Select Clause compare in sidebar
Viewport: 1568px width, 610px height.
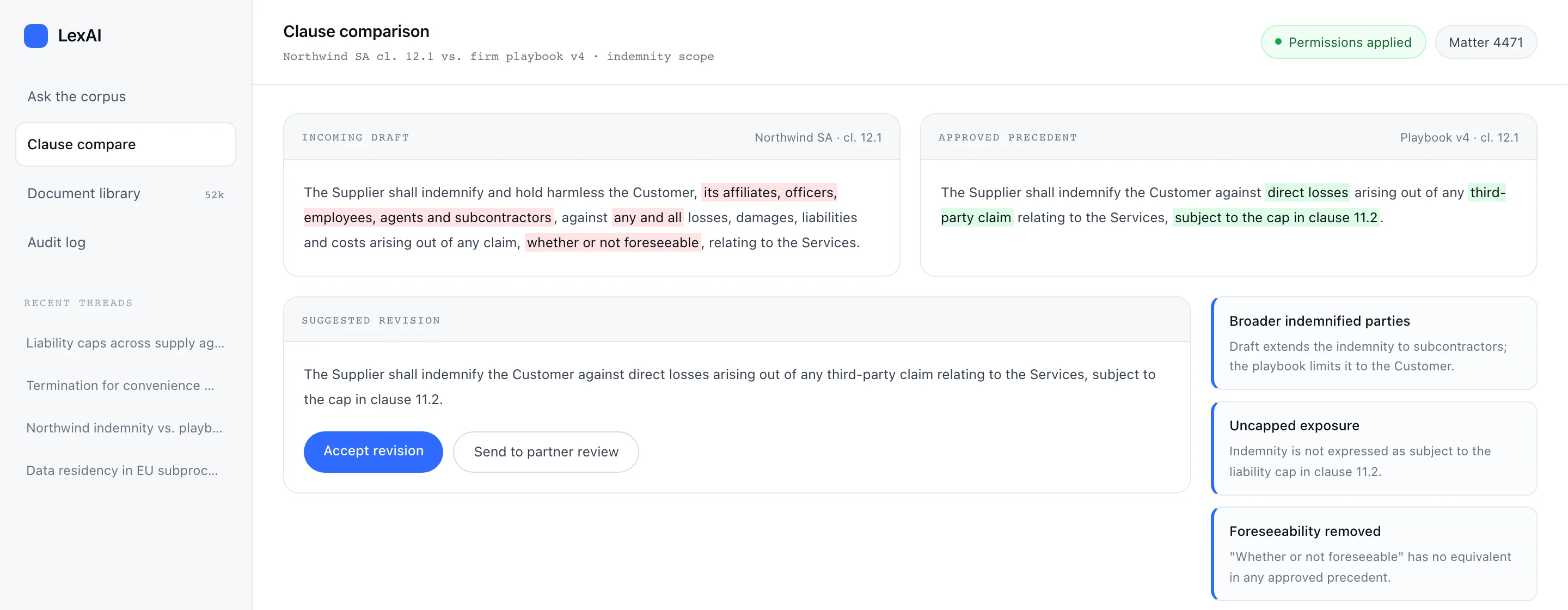(125, 144)
